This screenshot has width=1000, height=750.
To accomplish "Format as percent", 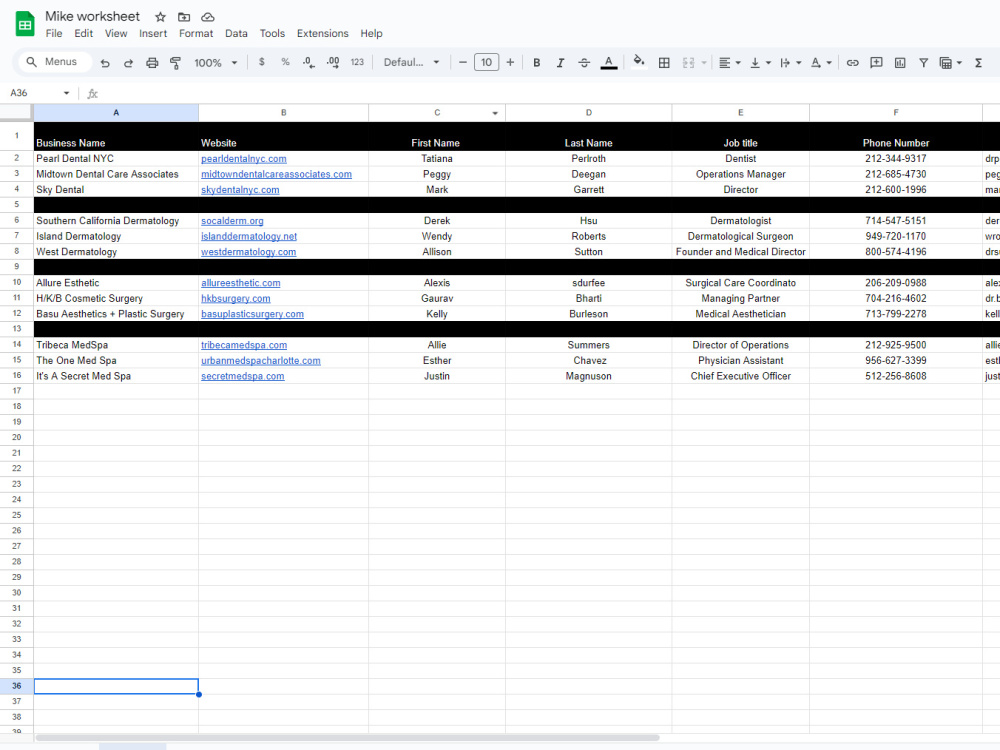I will pyautogui.click(x=285, y=62).
